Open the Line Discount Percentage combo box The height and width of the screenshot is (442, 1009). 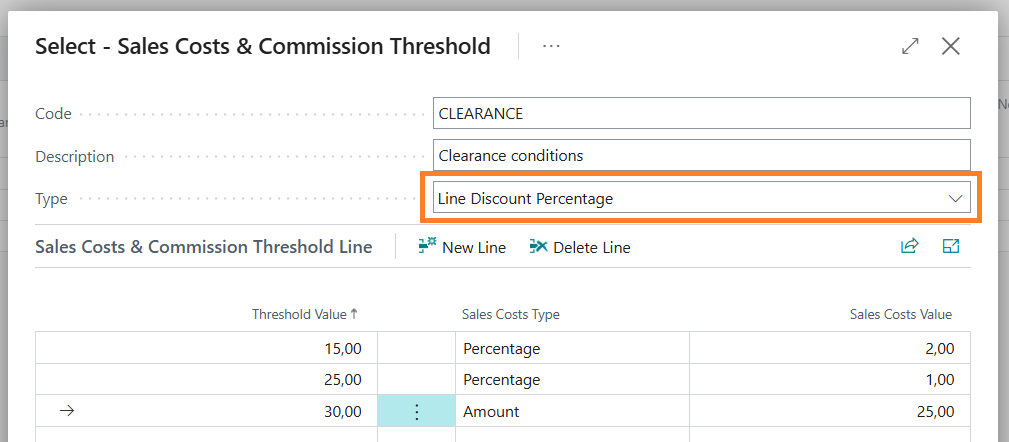tap(701, 198)
